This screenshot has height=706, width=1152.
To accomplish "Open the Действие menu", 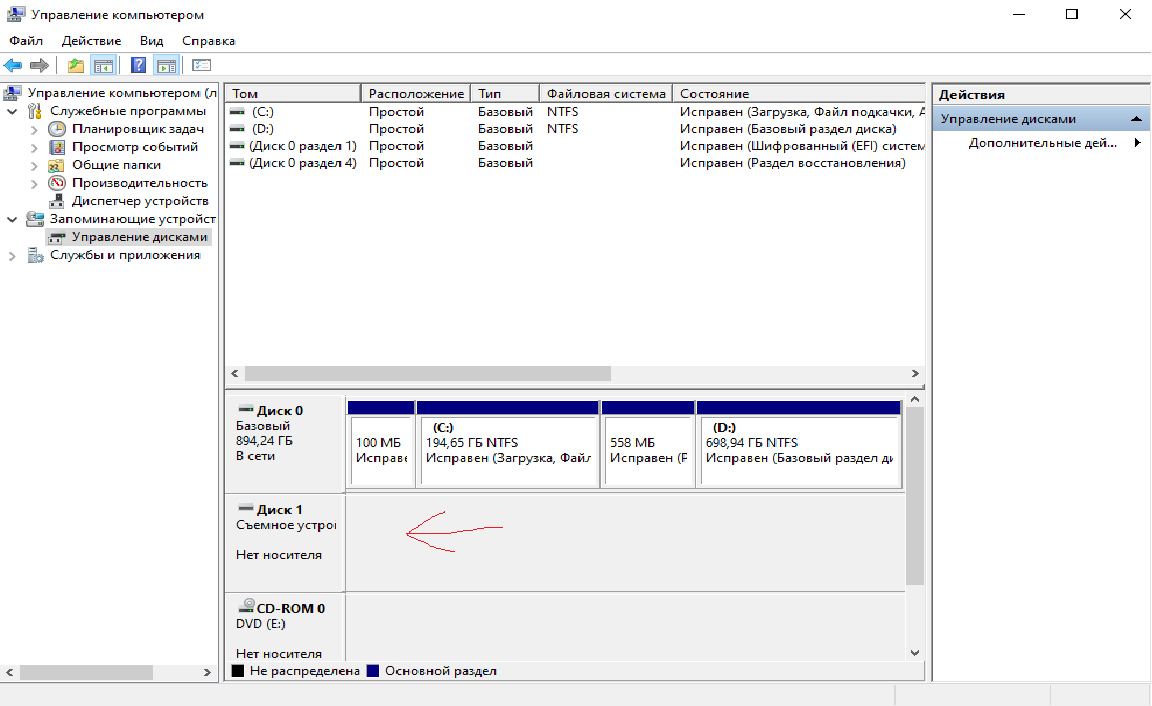I will point(91,41).
